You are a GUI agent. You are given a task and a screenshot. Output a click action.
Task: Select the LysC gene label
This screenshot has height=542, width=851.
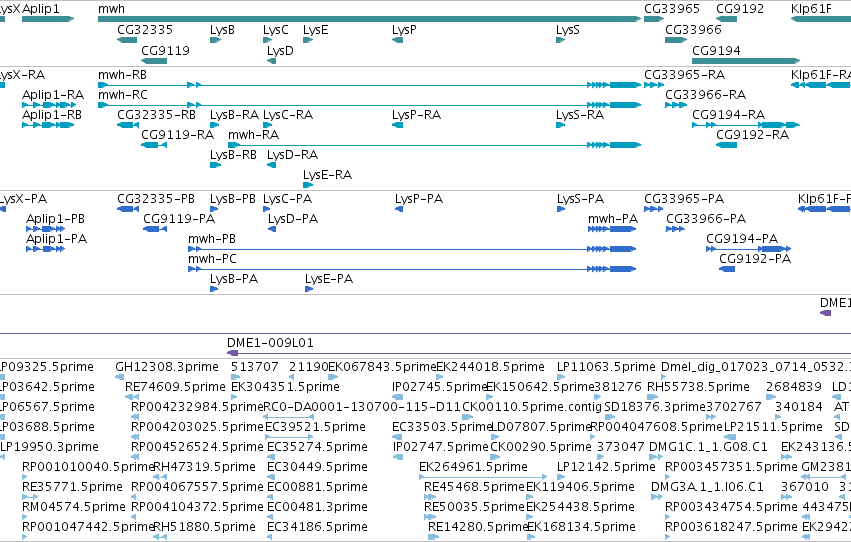(276, 30)
